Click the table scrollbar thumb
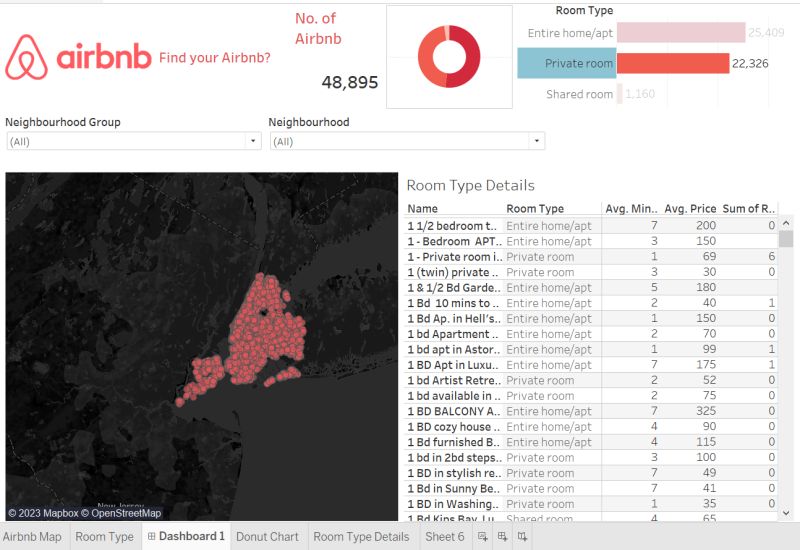The width and height of the screenshot is (800, 550). click(x=786, y=239)
